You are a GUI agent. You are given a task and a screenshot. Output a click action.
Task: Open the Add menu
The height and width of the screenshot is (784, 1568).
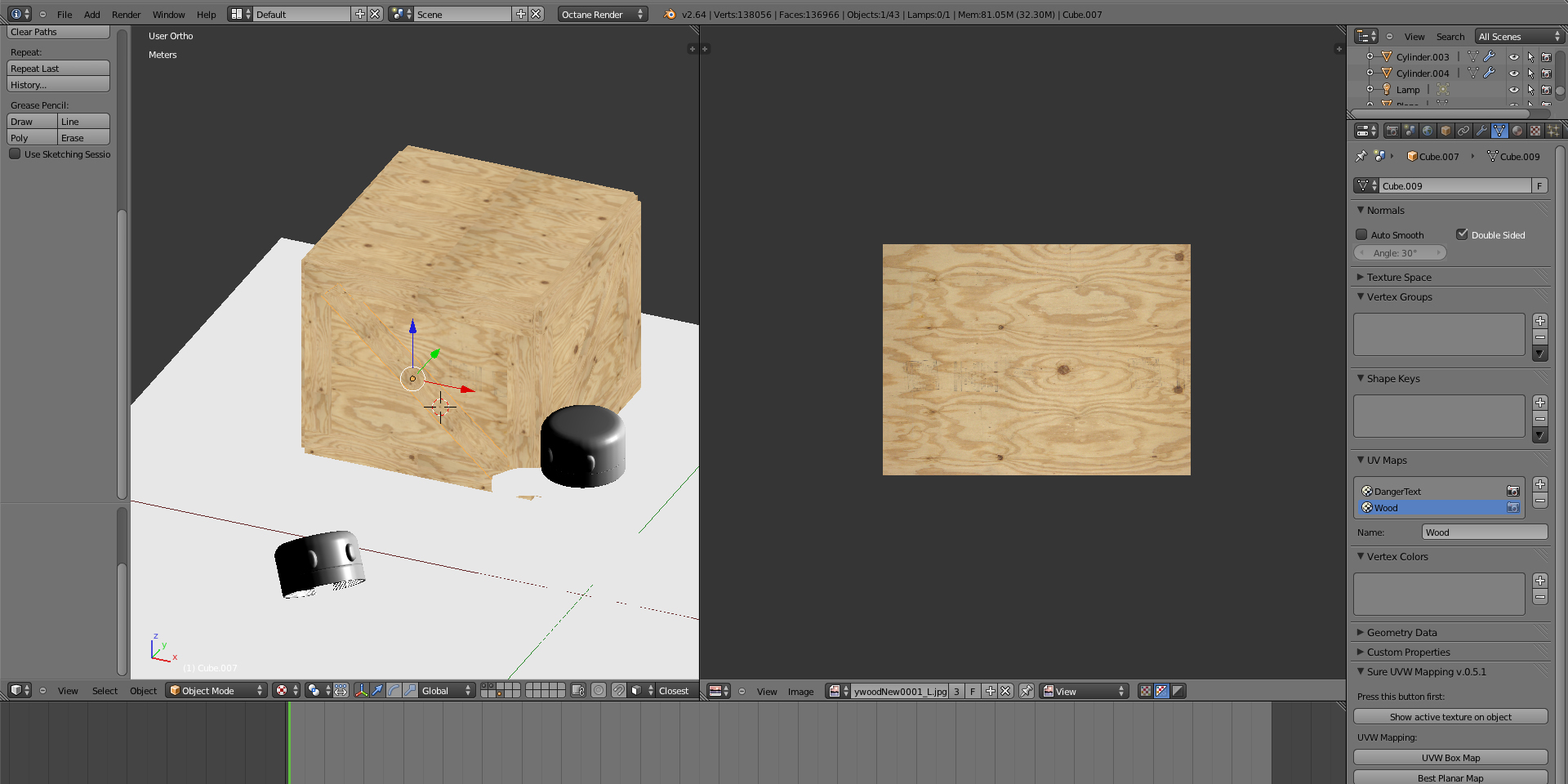point(92,14)
